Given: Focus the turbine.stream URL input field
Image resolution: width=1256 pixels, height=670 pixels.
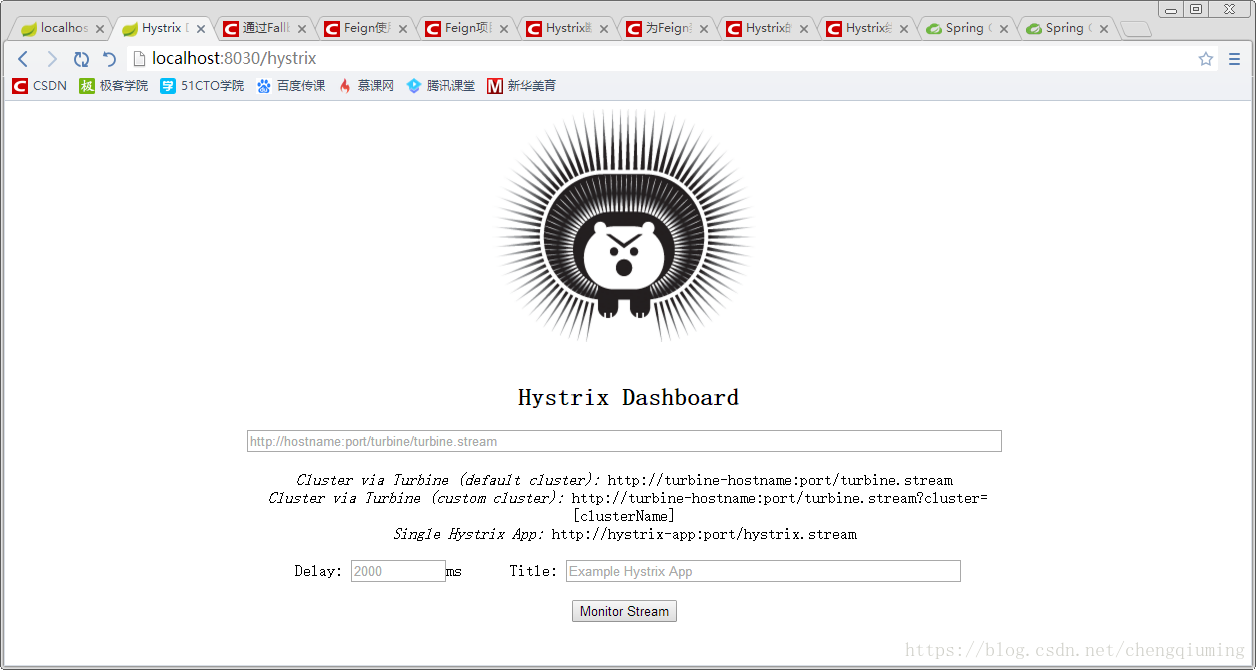Looking at the screenshot, I should 624,441.
